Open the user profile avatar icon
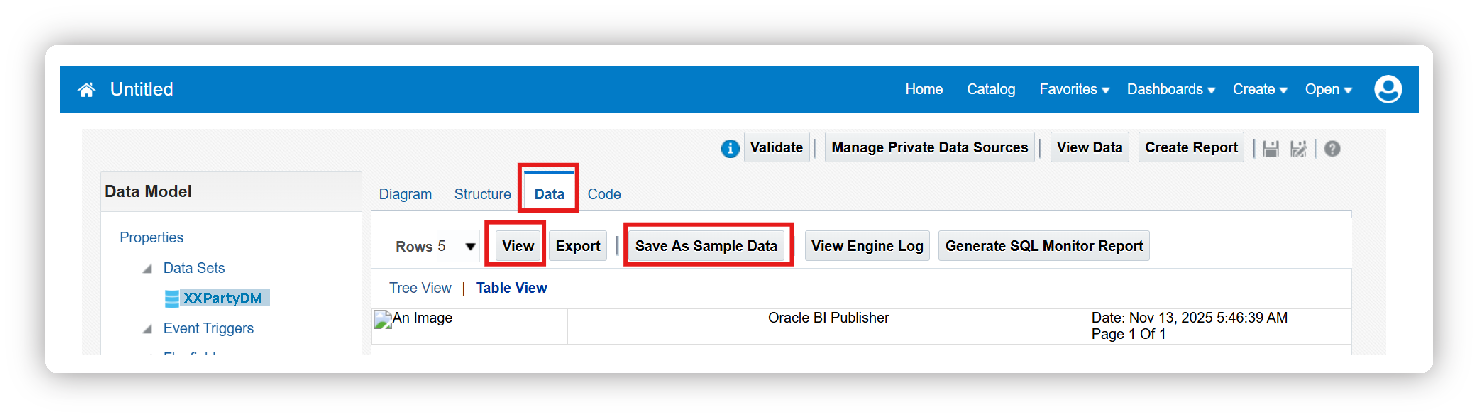 1388,90
